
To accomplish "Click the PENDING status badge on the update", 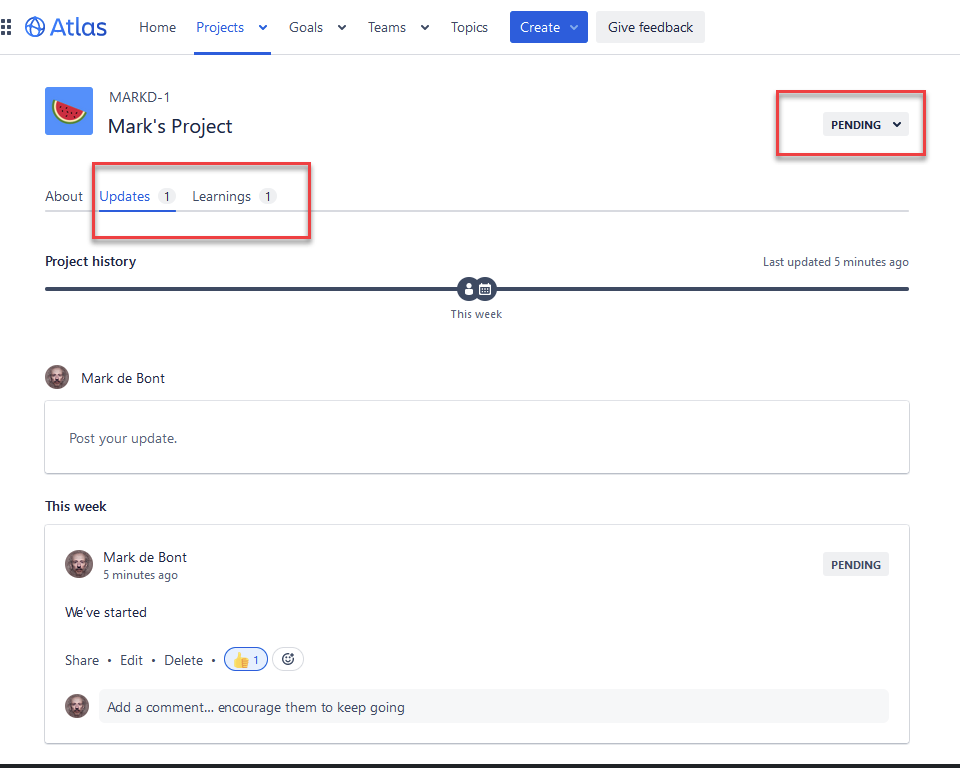I will 855,564.
